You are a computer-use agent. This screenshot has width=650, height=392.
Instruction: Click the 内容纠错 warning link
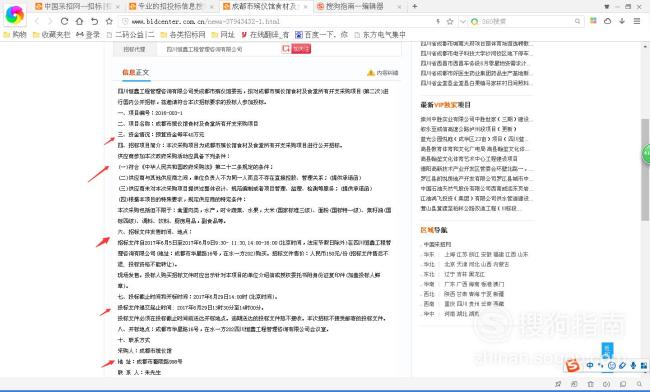click(x=383, y=73)
